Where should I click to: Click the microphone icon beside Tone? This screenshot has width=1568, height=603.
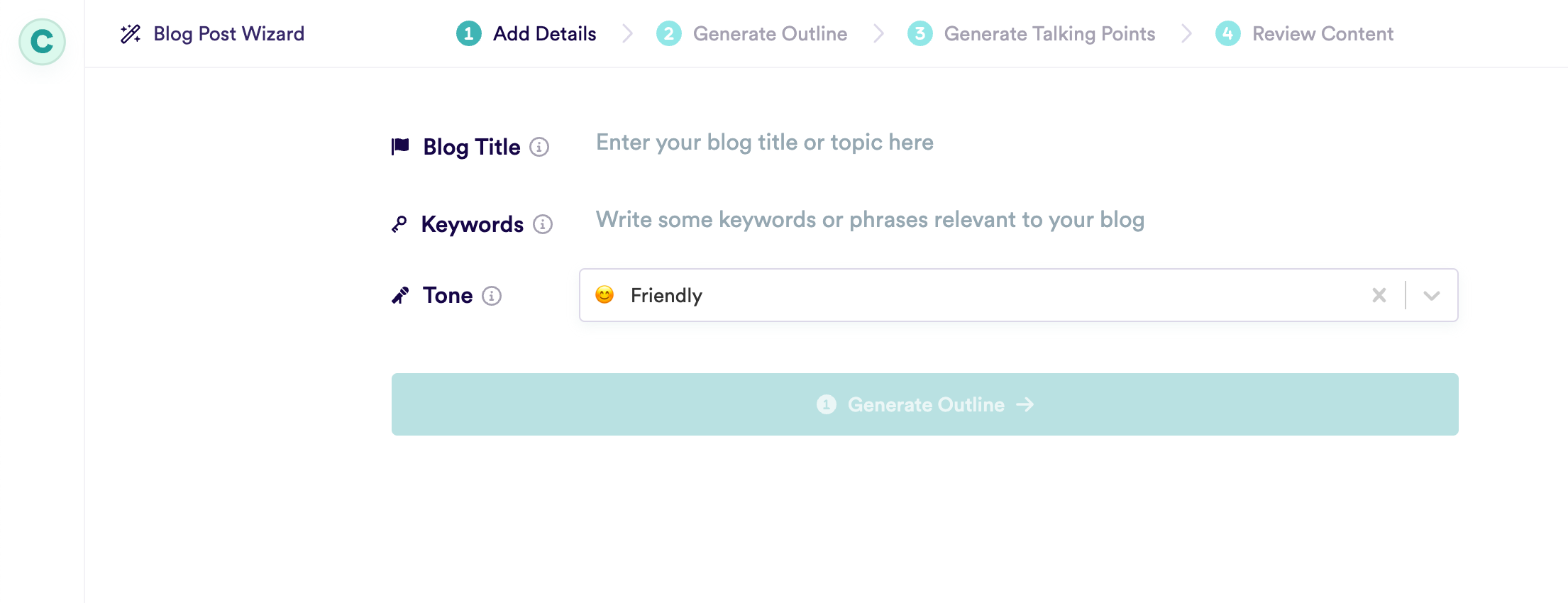[x=399, y=294]
